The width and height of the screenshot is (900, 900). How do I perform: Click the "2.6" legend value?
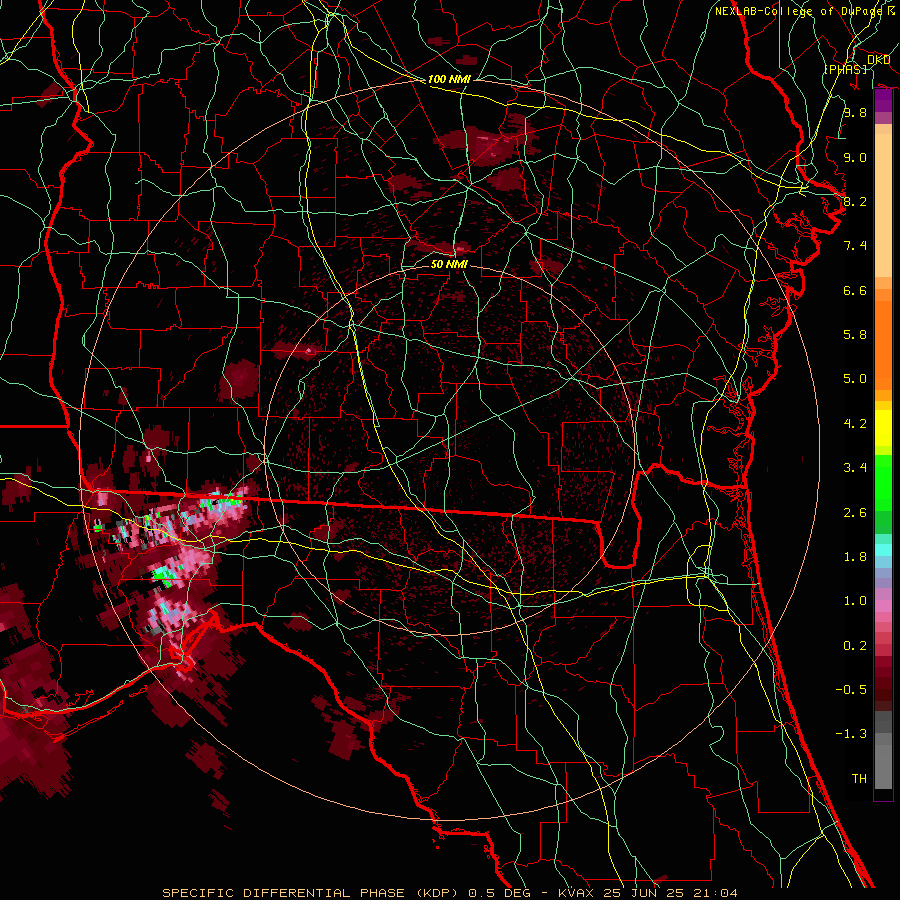coord(855,513)
